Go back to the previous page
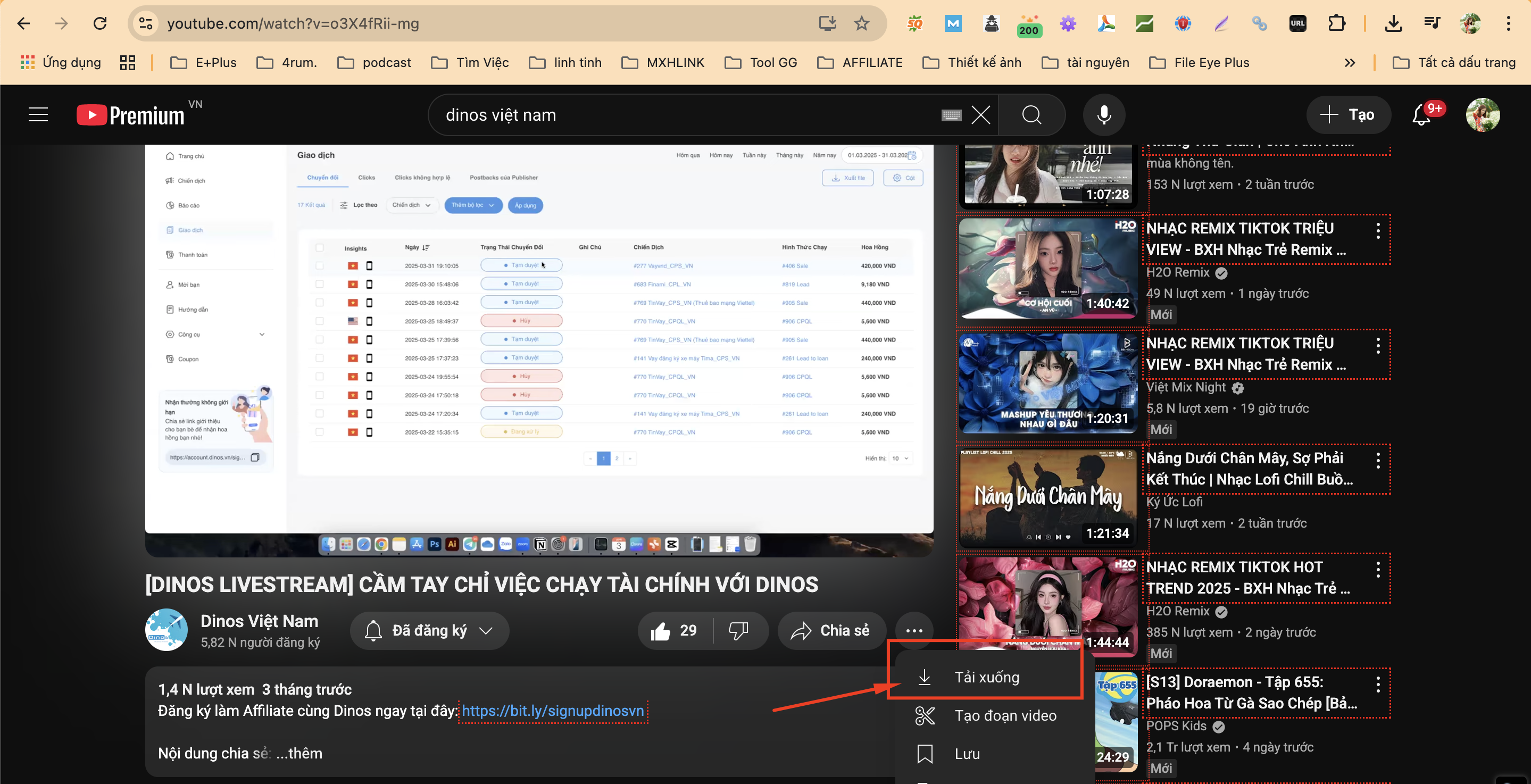The height and width of the screenshot is (784, 1531). [23, 24]
